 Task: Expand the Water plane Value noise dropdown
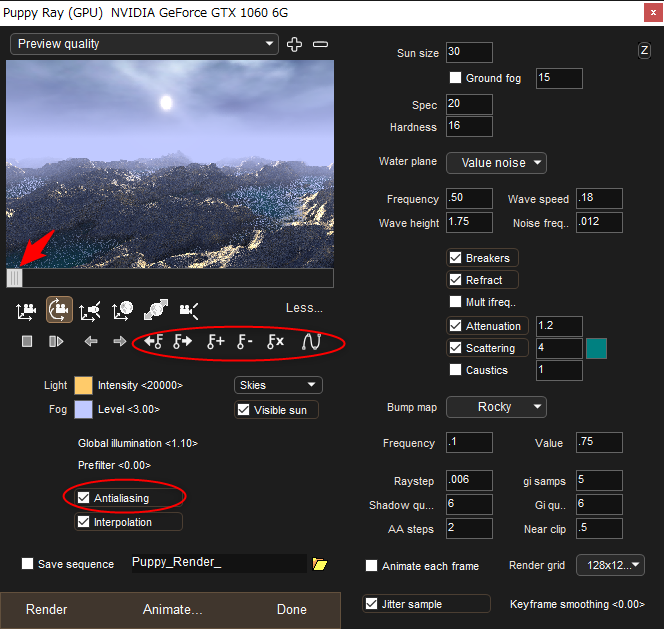(x=496, y=162)
